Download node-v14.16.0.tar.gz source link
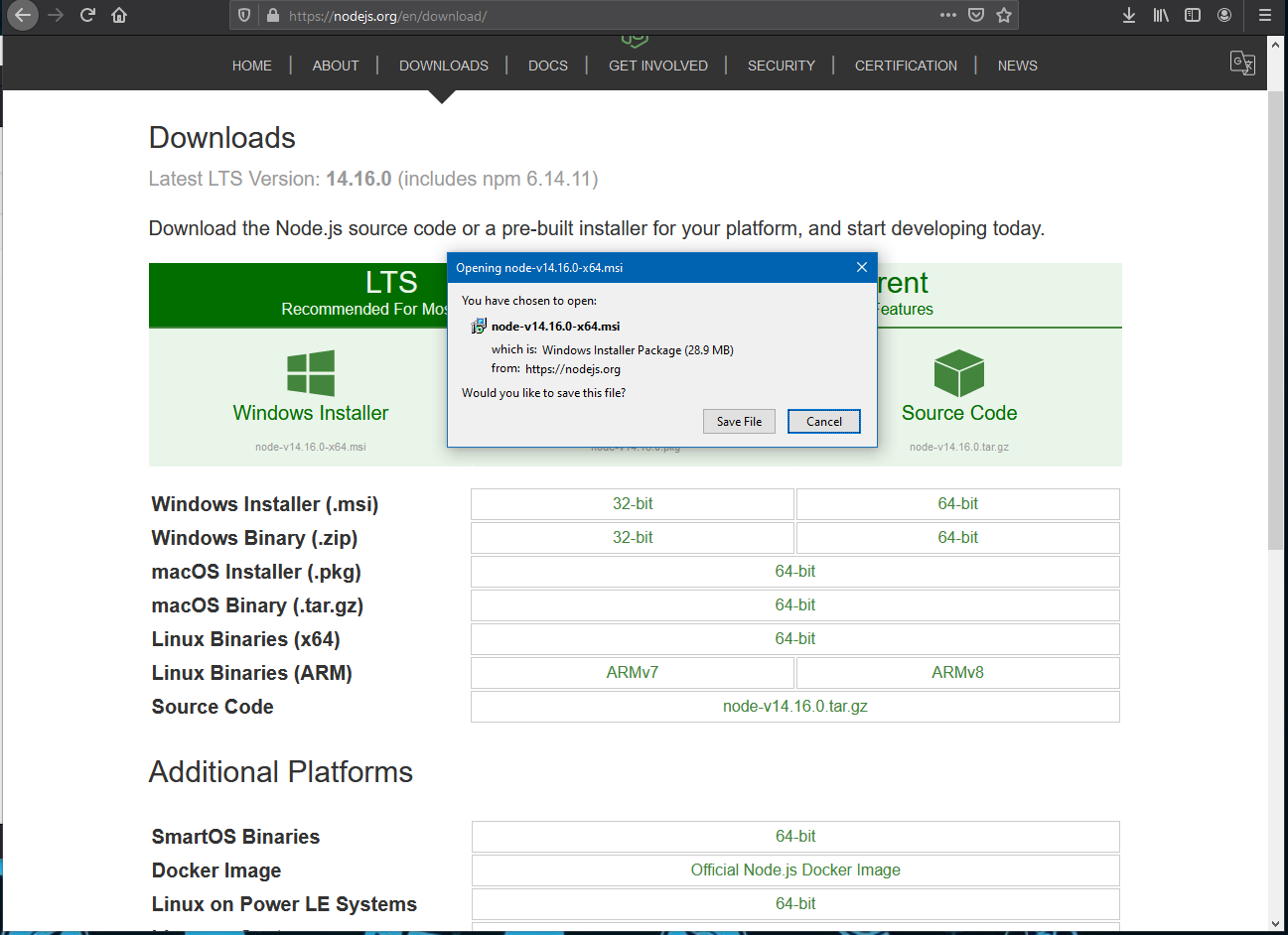Viewport: 1288px width, 935px height. (795, 707)
